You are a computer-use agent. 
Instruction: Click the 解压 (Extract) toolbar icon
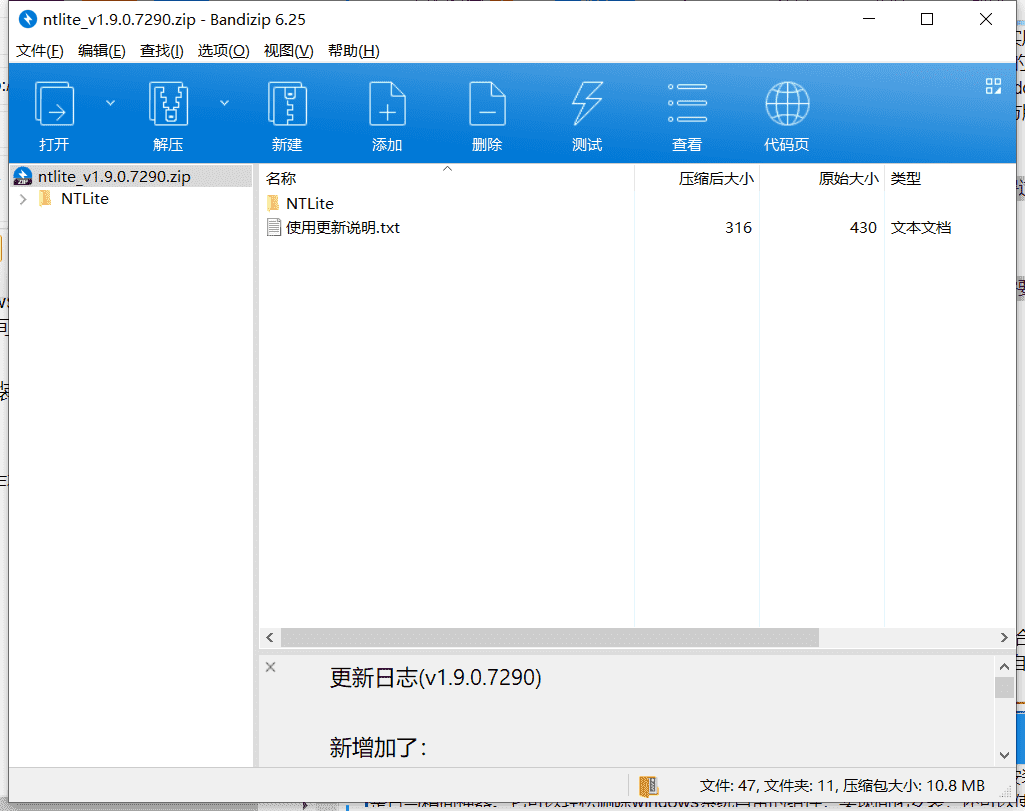point(168,104)
